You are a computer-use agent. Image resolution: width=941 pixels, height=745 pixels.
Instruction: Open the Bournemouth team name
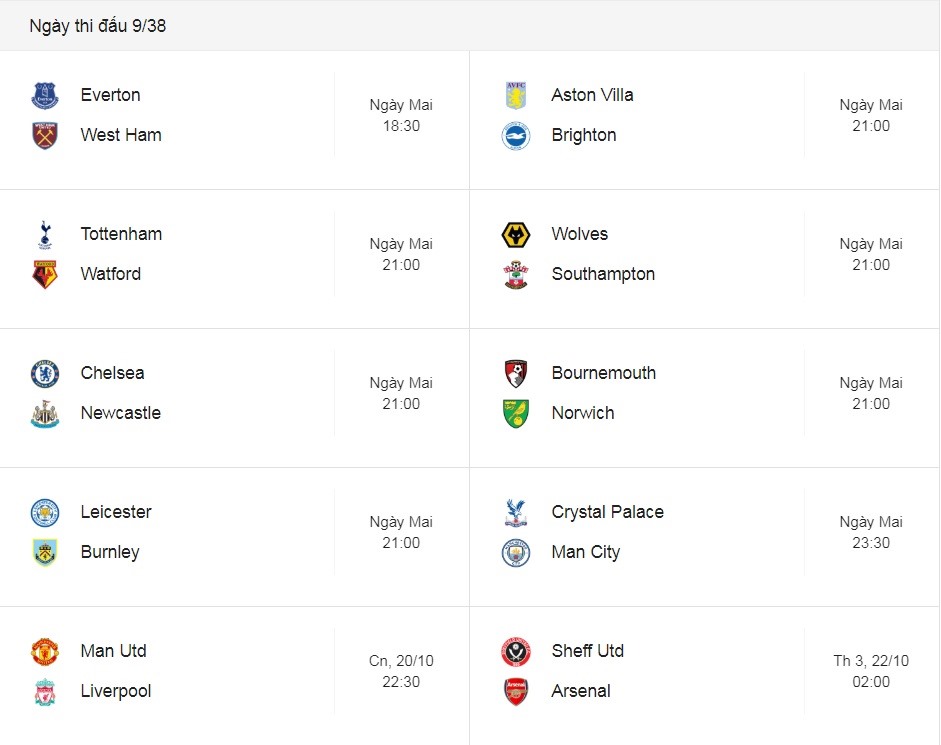tap(604, 373)
